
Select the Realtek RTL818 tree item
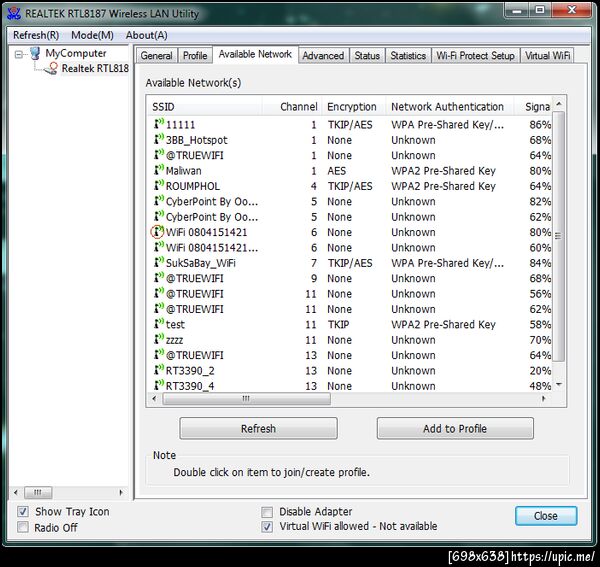95,68
